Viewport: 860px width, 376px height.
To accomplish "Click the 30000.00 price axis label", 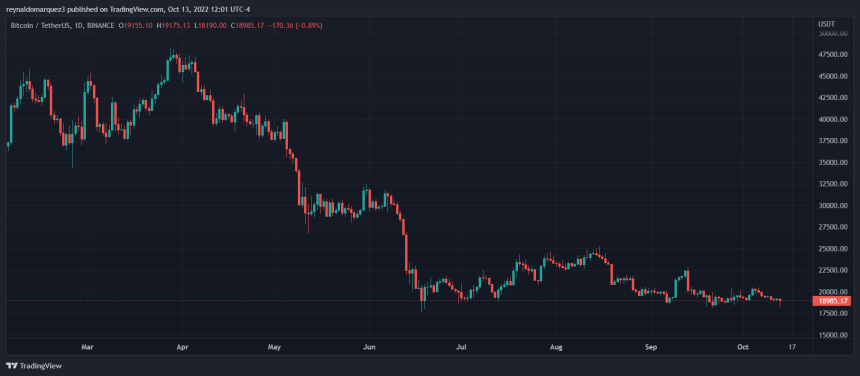I will pyautogui.click(x=834, y=206).
